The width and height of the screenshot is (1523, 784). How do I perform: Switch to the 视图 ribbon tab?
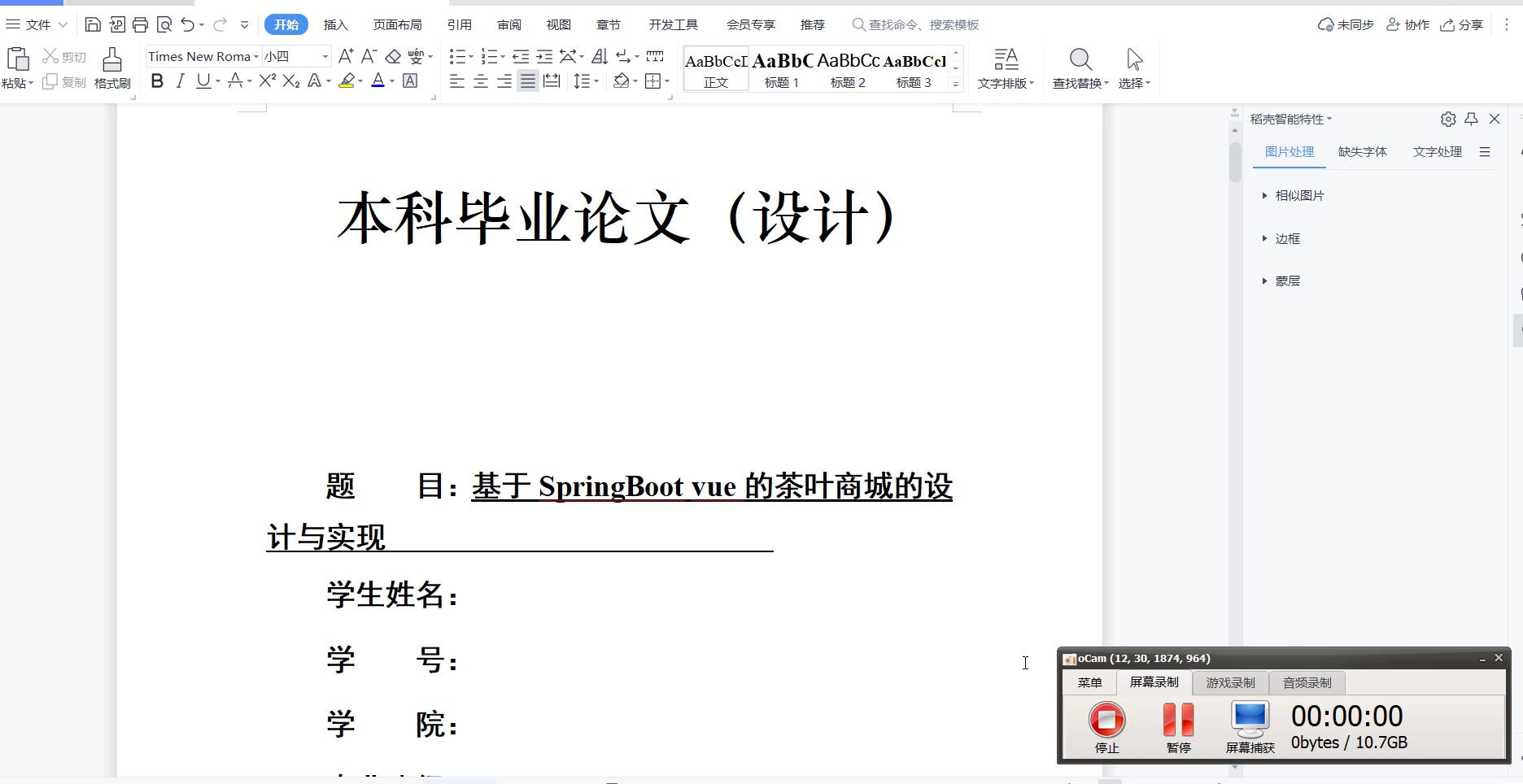coord(559,24)
